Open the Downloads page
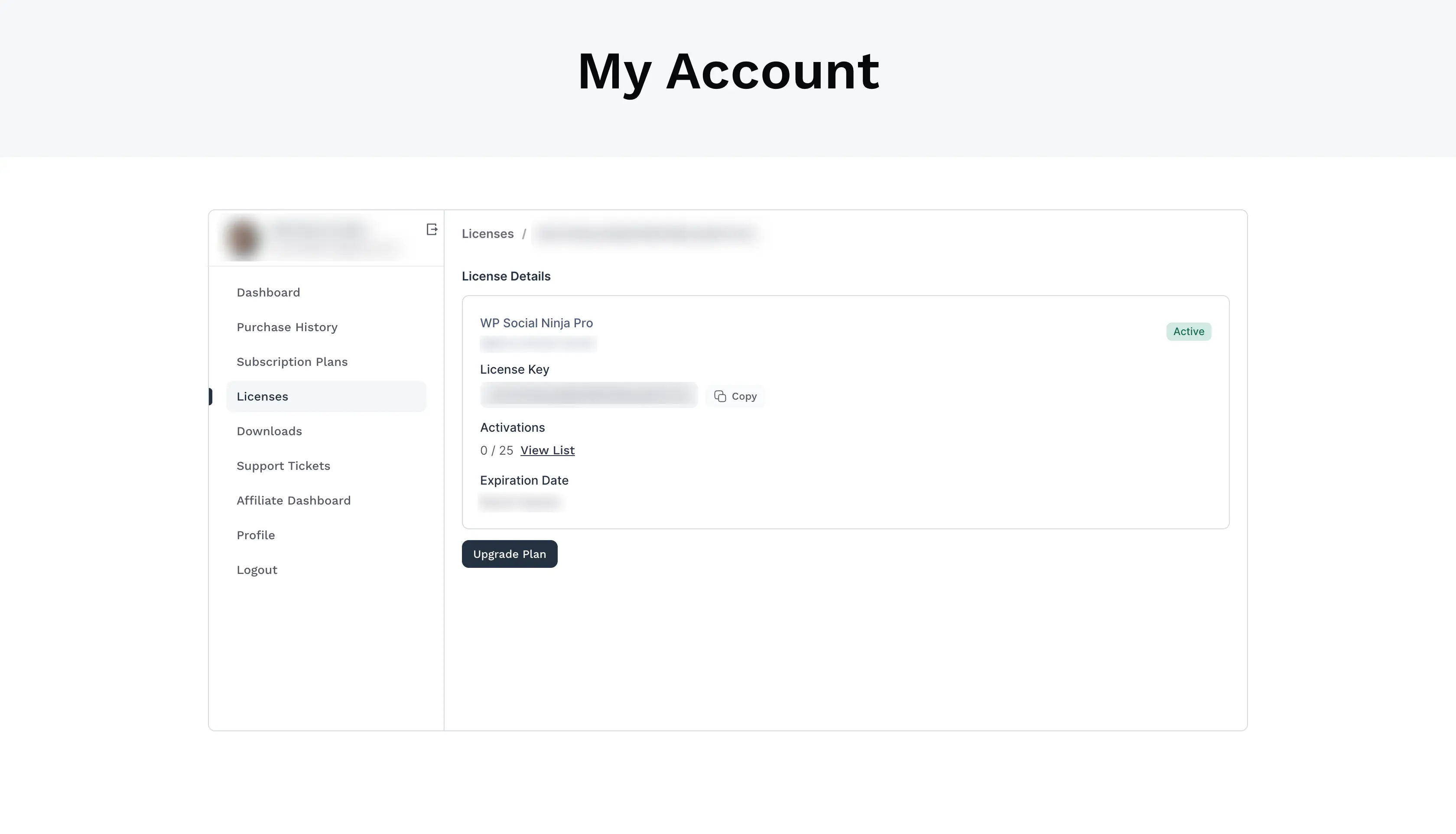 (269, 431)
